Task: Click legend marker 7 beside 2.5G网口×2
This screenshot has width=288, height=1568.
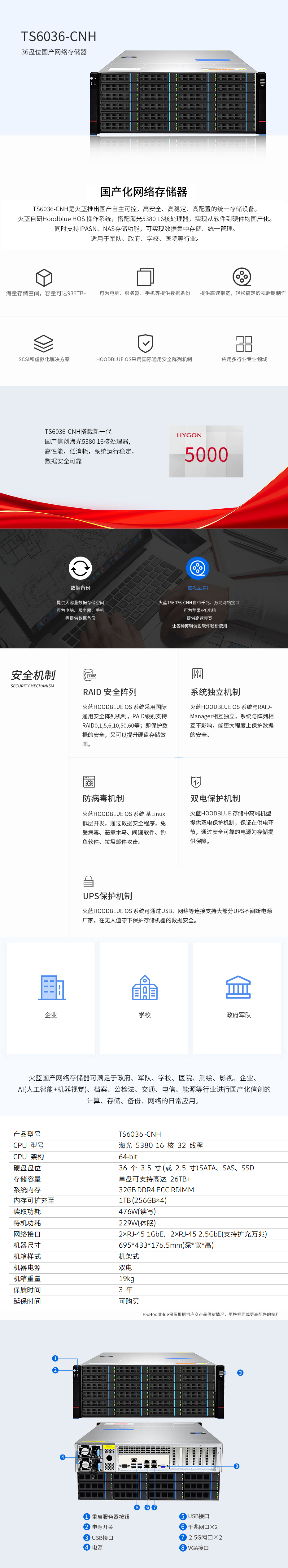Action: 182,1538
